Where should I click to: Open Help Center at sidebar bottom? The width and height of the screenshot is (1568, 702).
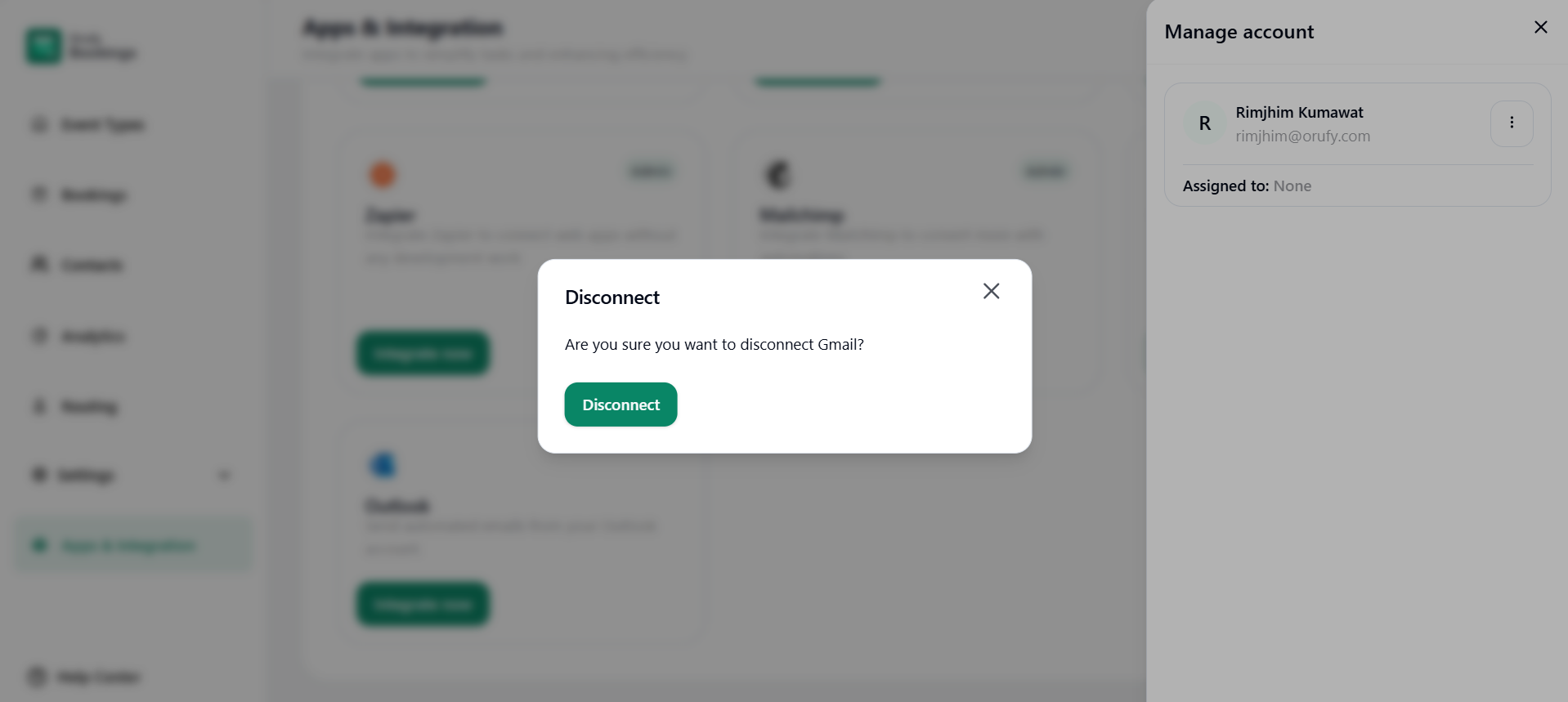coord(97,677)
